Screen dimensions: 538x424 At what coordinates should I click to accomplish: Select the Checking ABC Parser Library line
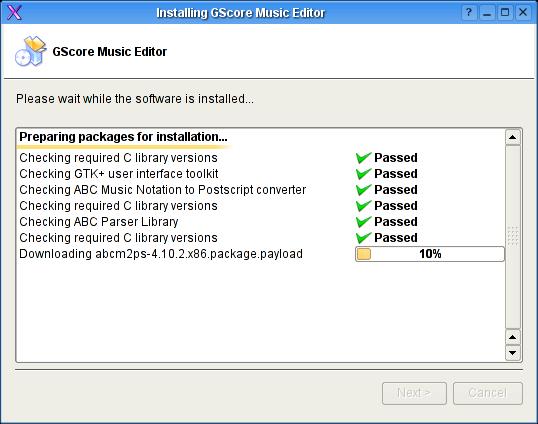[x=99, y=222]
